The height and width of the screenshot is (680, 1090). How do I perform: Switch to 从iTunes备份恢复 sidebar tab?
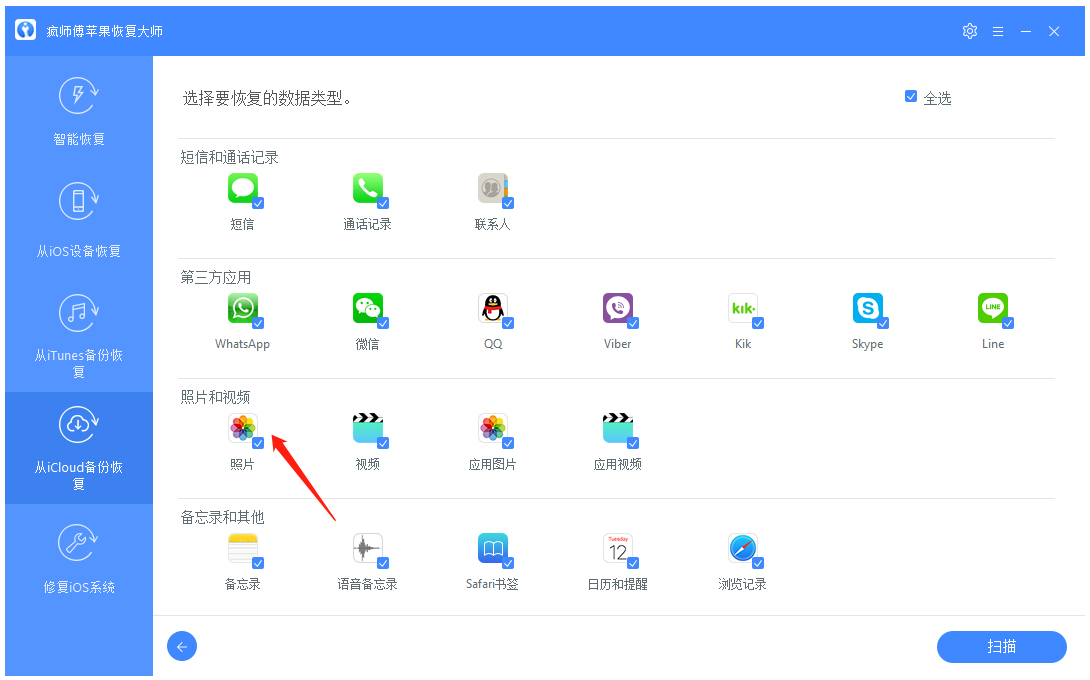tap(79, 336)
